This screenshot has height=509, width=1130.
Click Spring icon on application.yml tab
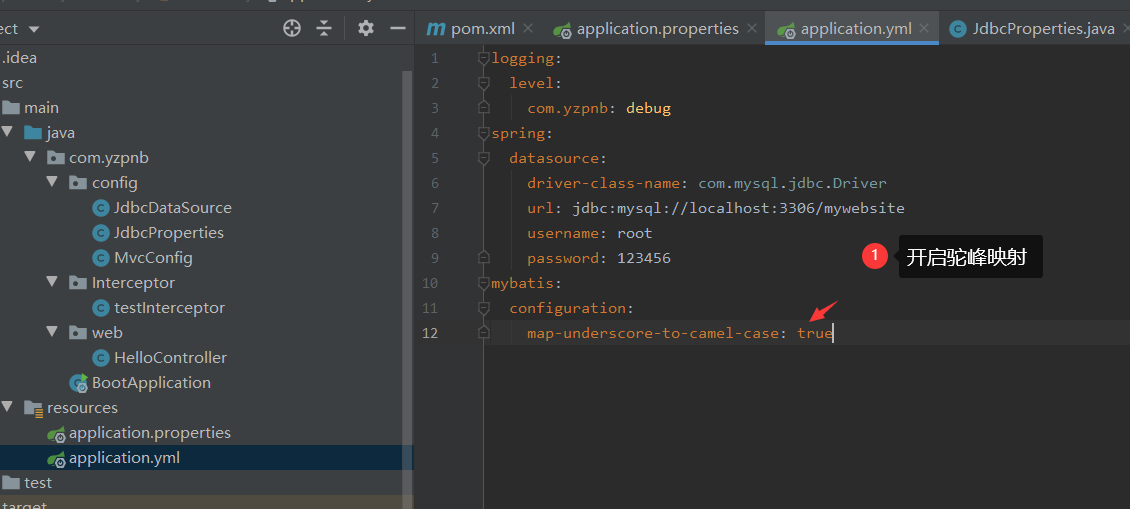[786, 30]
